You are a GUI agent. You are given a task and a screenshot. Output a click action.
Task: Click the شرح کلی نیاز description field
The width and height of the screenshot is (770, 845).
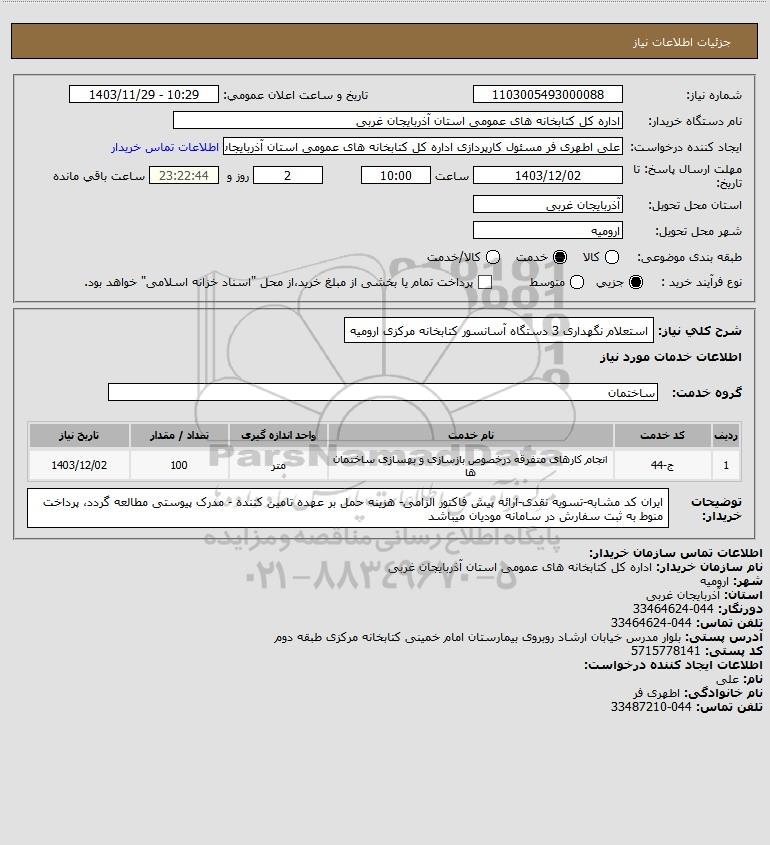pos(498,330)
